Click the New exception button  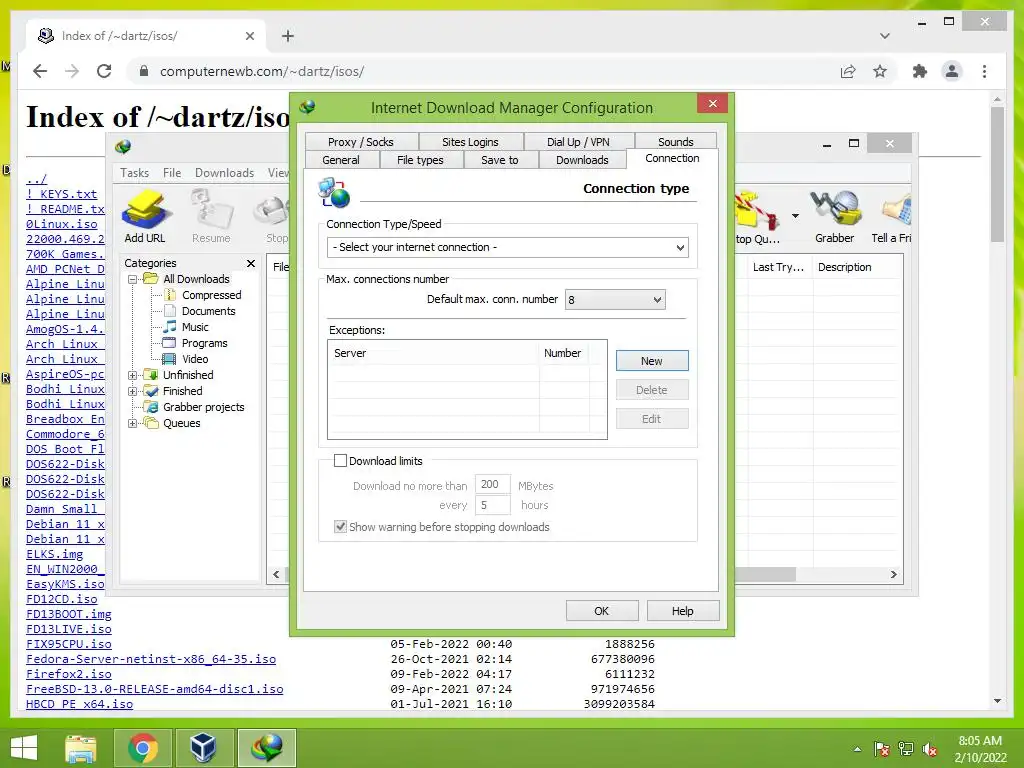coord(652,361)
